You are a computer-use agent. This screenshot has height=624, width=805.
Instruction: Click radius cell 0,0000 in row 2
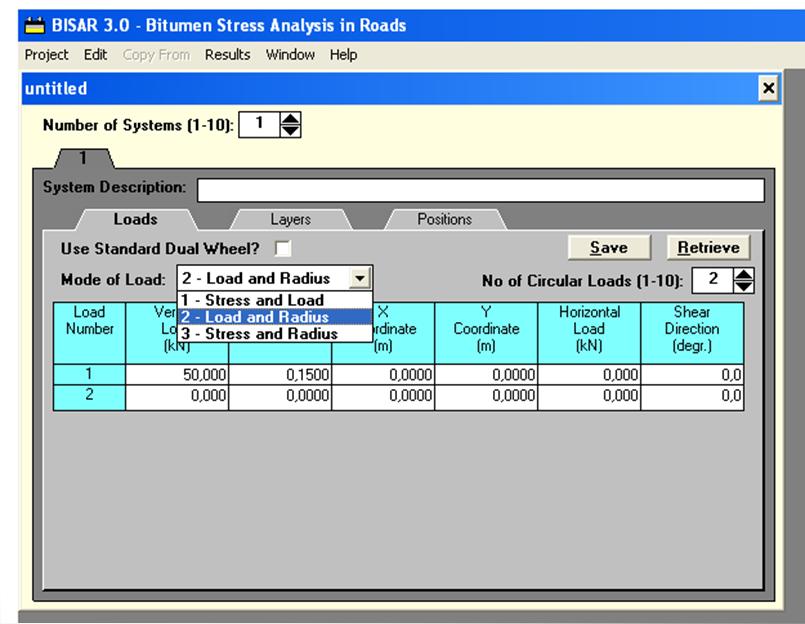[280, 398]
